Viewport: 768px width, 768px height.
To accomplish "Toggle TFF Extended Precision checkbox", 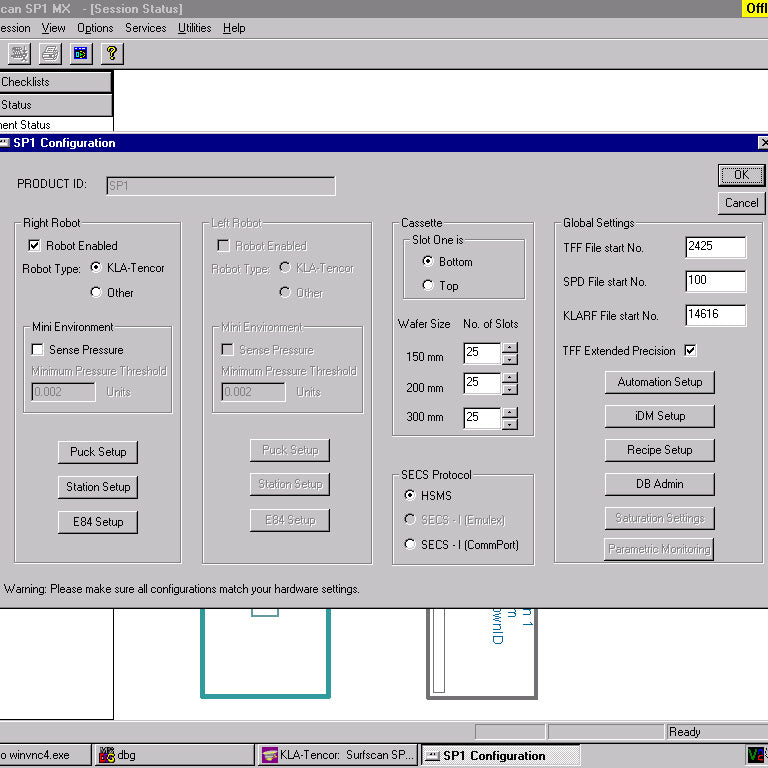I will tap(690, 350).
